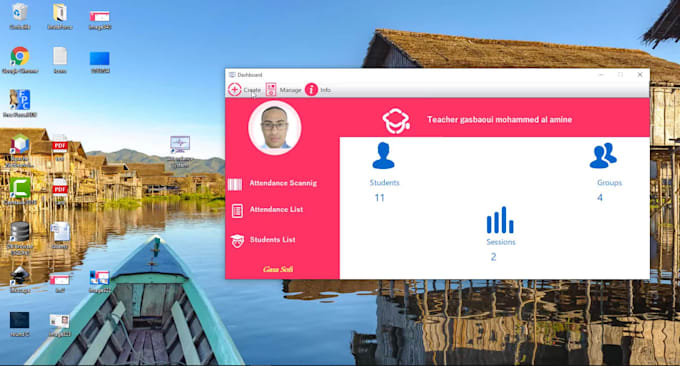Image resolution: width=680 pixels, height=366 pixels.
Task: Click the Dashboard window title icon
Action: [x=232, y=75]
